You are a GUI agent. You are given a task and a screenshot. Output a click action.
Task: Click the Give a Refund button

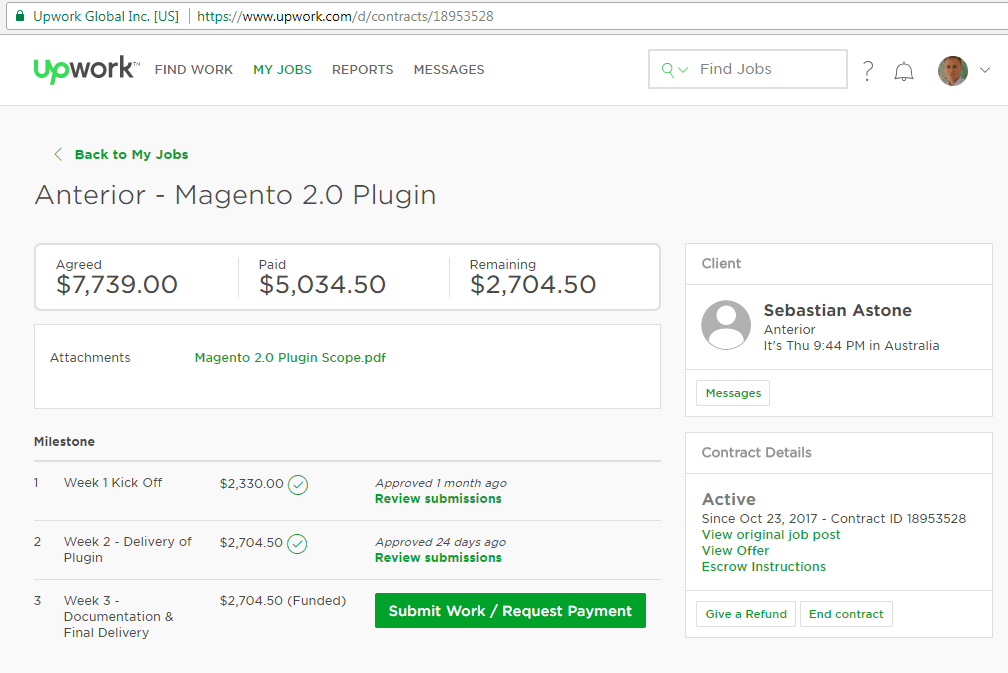pos(746,614)
